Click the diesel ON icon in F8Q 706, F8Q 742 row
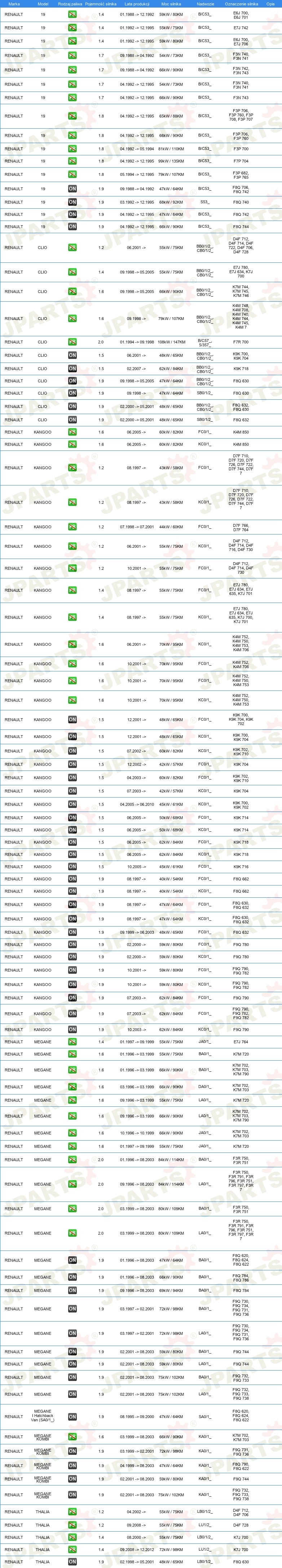The height and width of the screenshot is (1568, 282). pyautogui.click(x=72, y=189)
